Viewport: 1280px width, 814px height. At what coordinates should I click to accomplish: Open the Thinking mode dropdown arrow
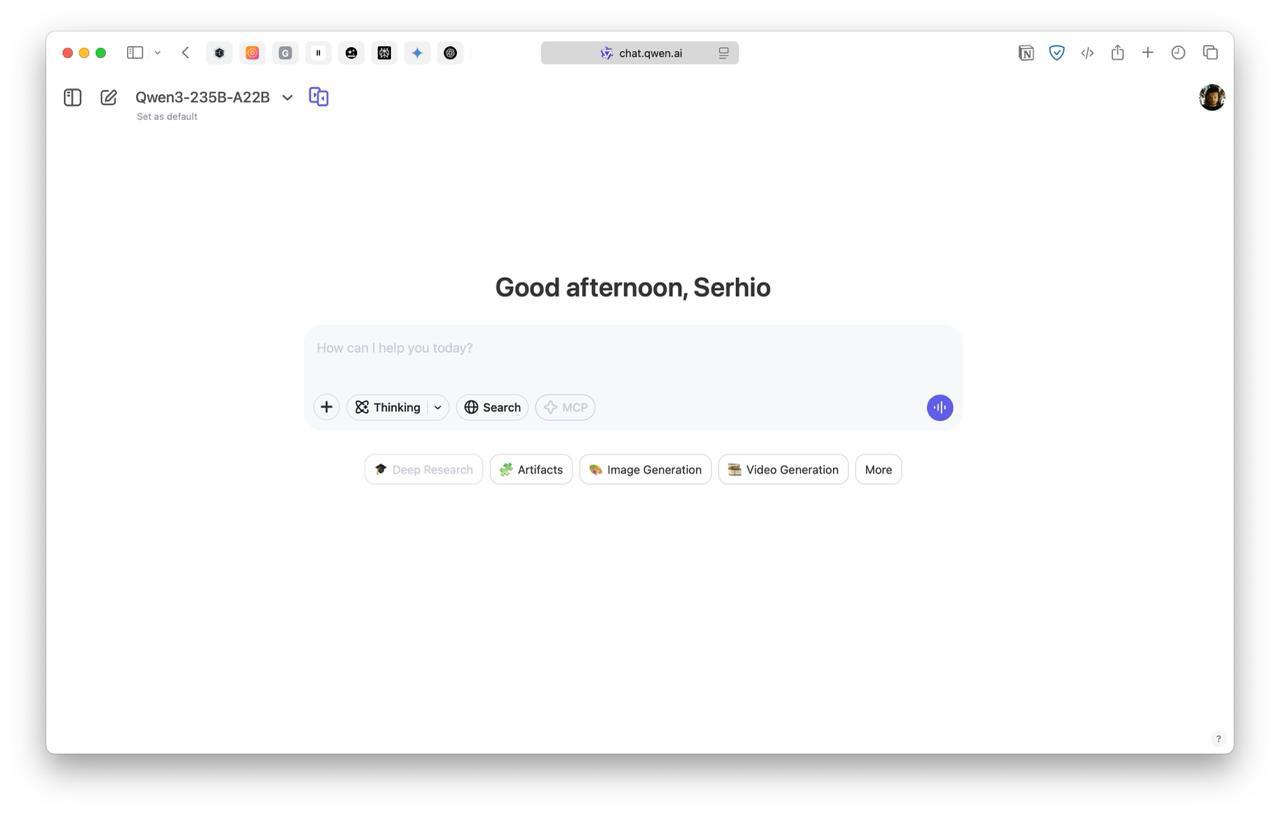[438, 407]
